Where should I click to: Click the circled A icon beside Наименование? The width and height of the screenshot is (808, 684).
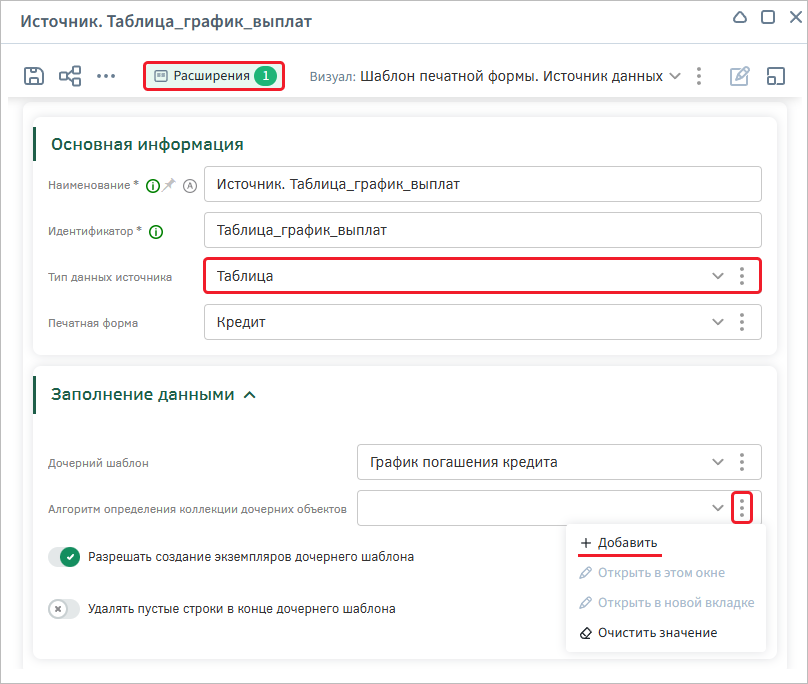point(190,186)
